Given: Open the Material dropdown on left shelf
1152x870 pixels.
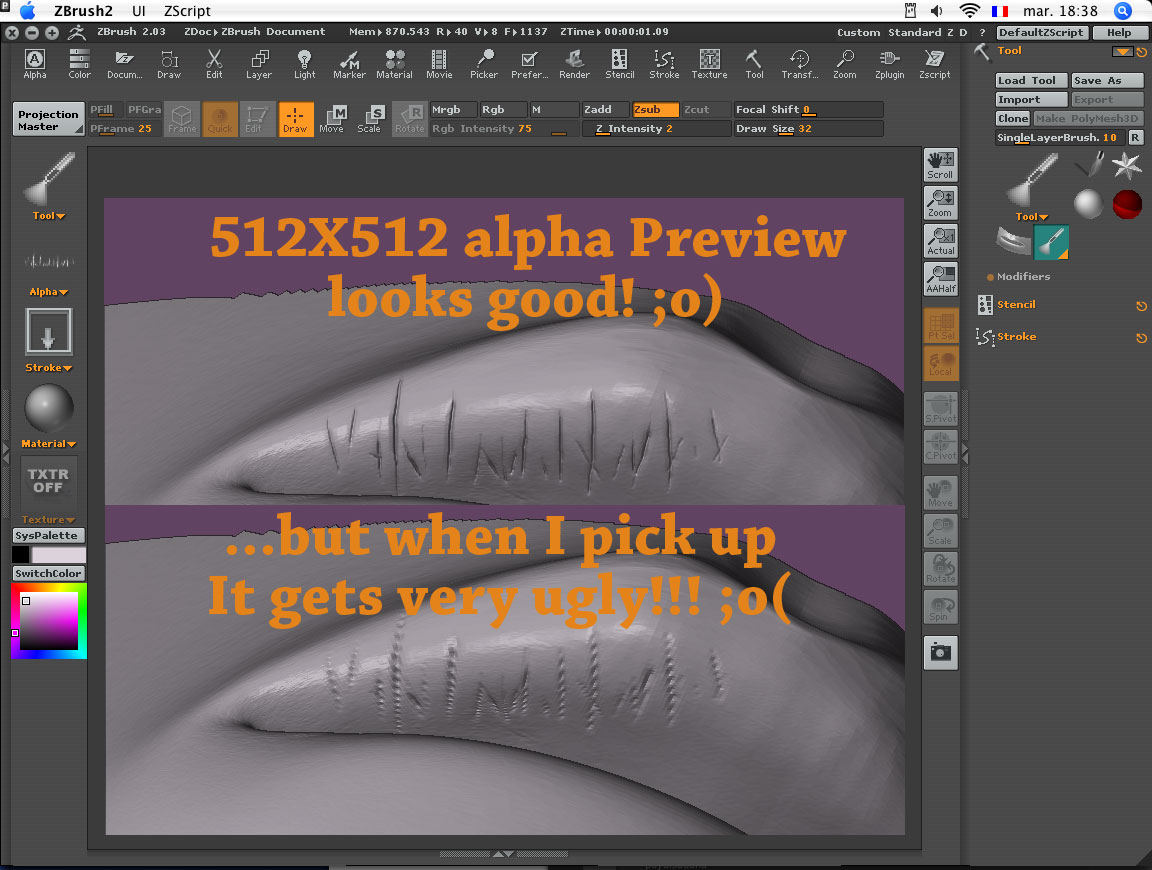Looking at the screenshot, I should (x=48, y=444).
